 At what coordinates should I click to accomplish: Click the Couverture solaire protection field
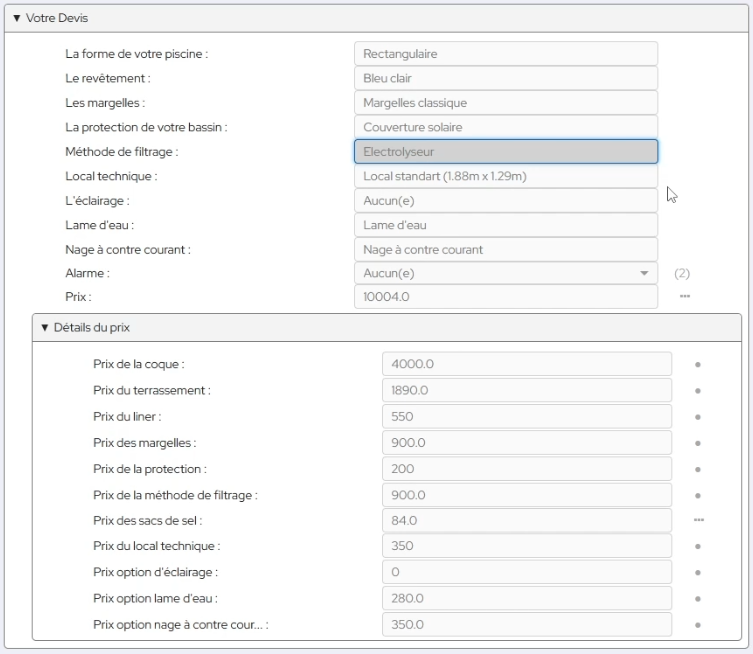pos(506,127)
